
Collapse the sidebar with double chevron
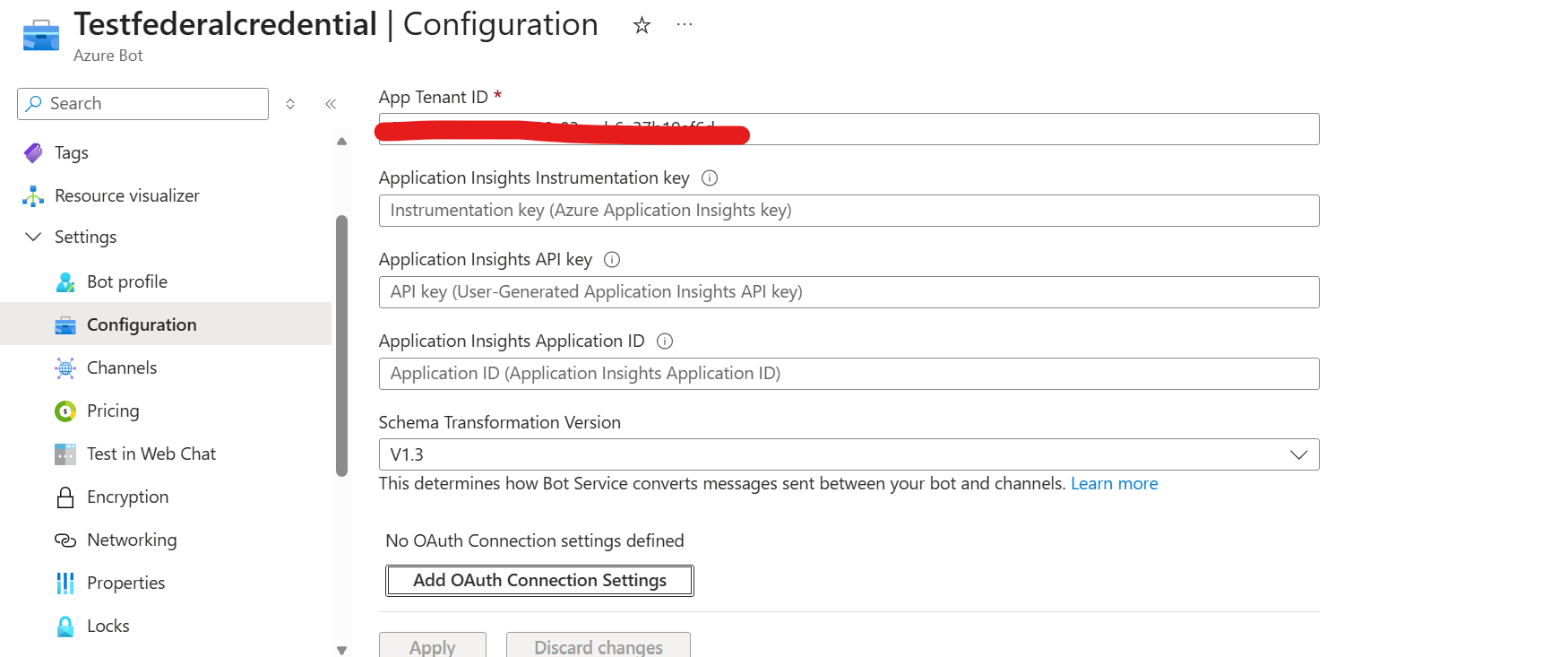coord(331,104)
